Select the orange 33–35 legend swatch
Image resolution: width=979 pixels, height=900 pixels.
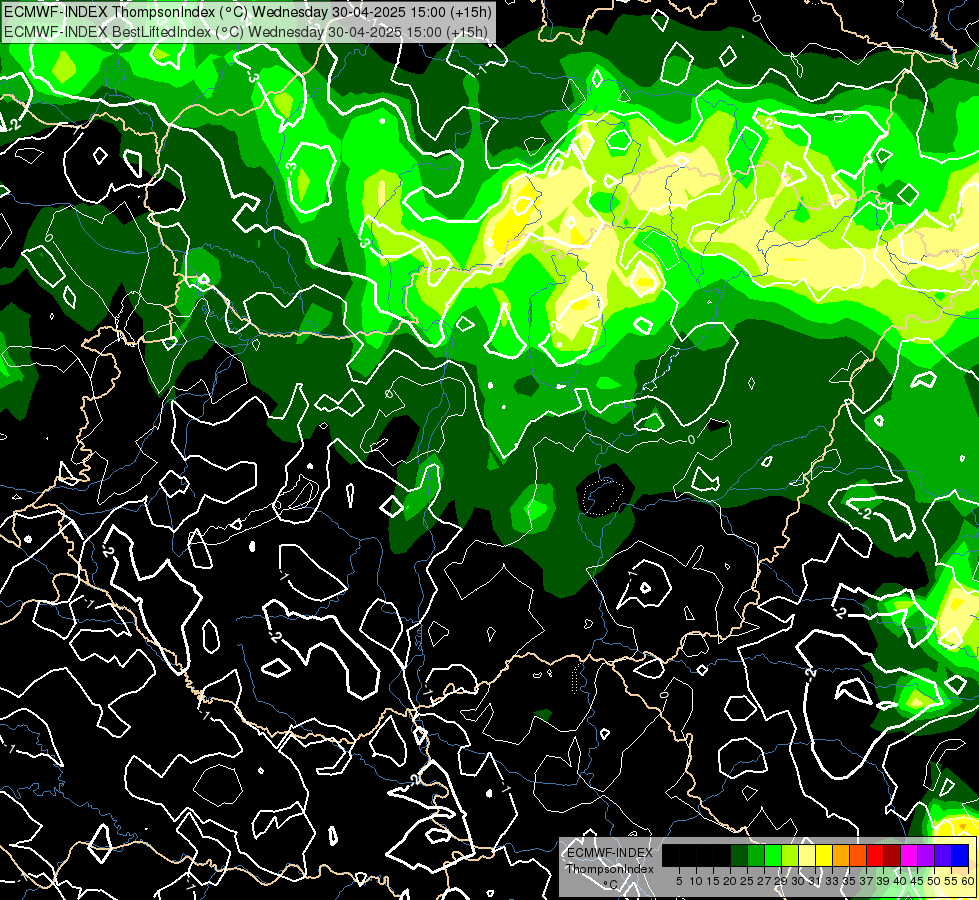841,855
